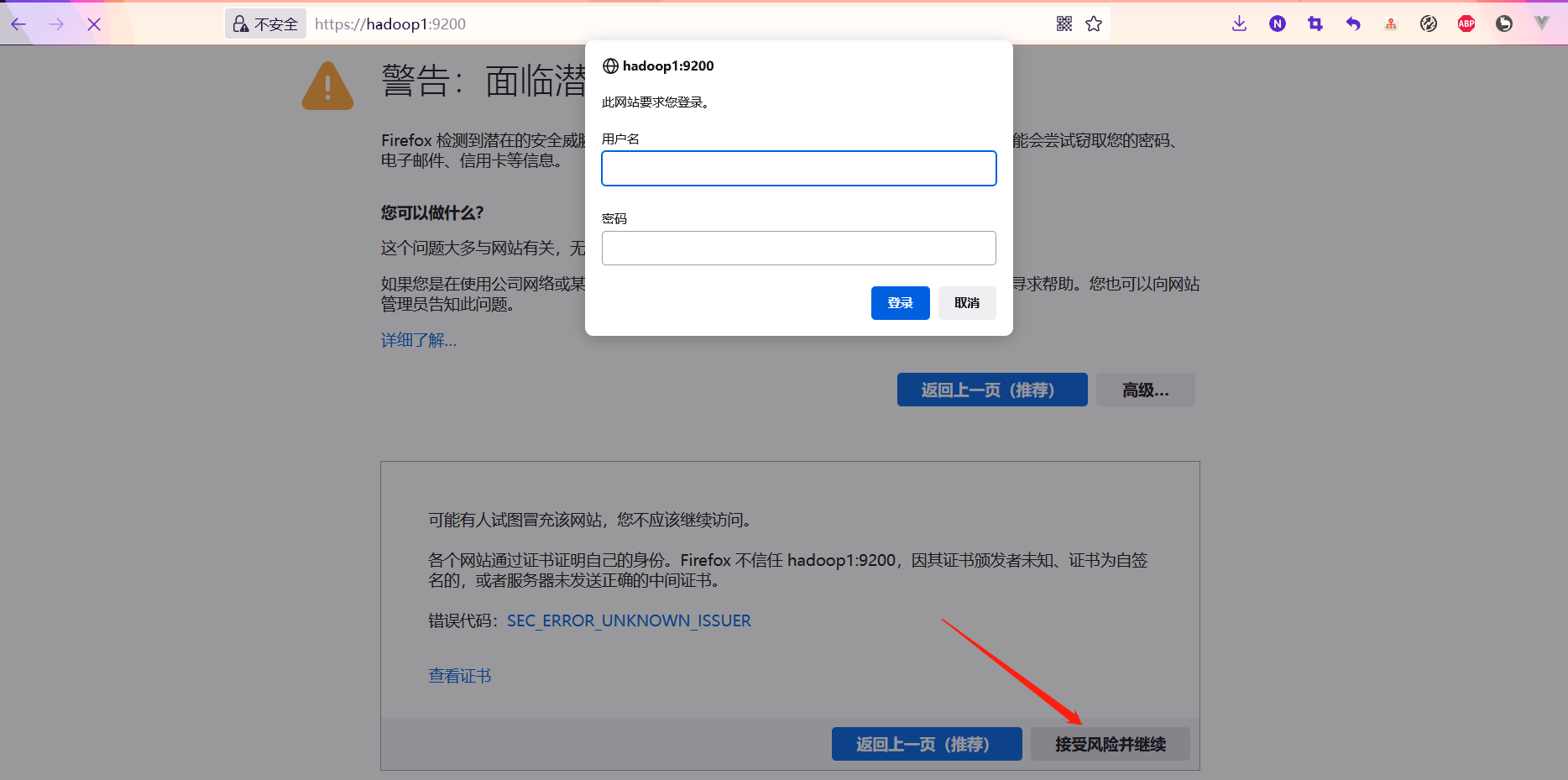Cancel the login dialog via 取消
The height and width of the screenshot is (780, 1568).
tap(966, 303)
